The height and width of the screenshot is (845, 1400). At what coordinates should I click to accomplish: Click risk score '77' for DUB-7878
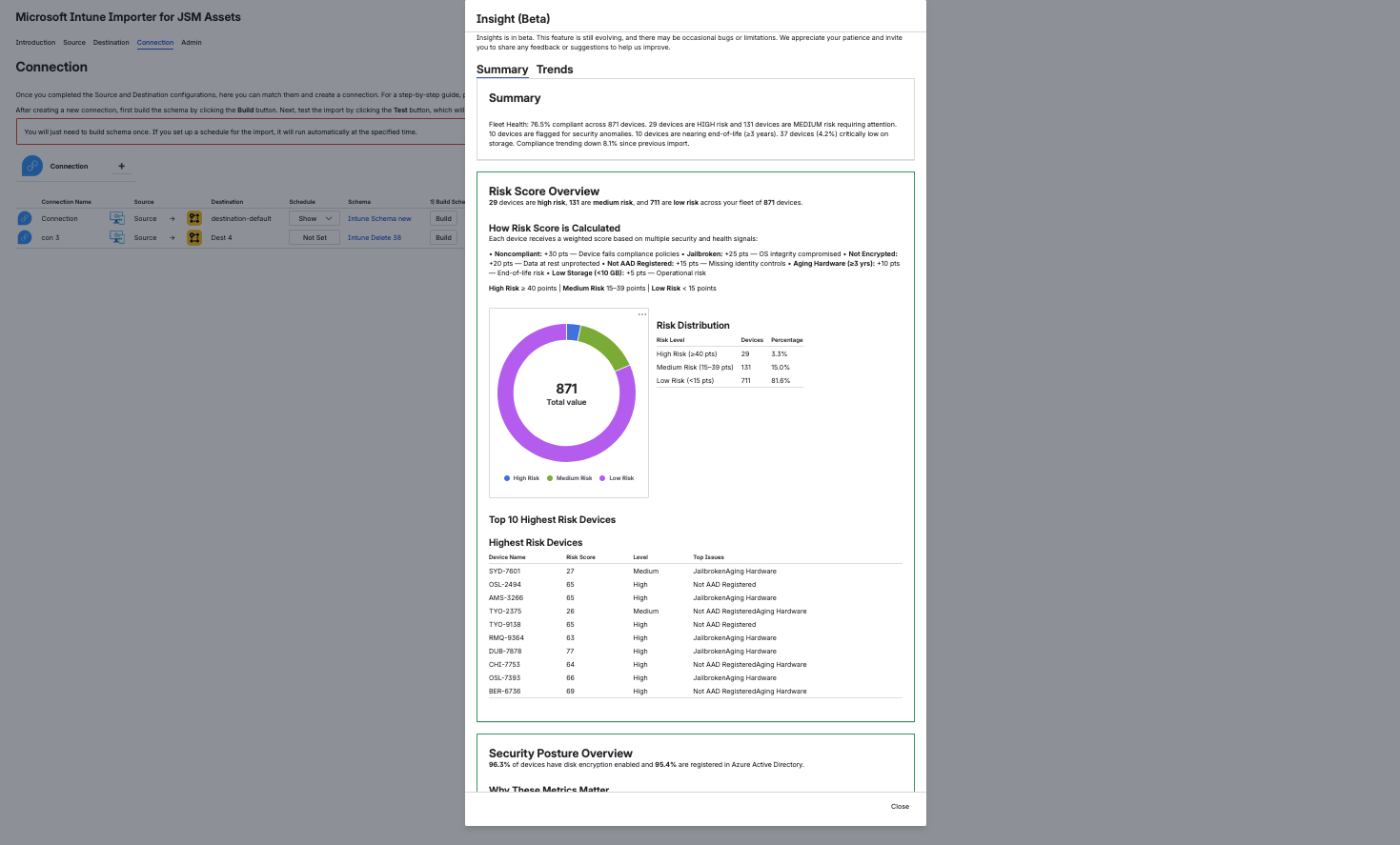(570, 652)
